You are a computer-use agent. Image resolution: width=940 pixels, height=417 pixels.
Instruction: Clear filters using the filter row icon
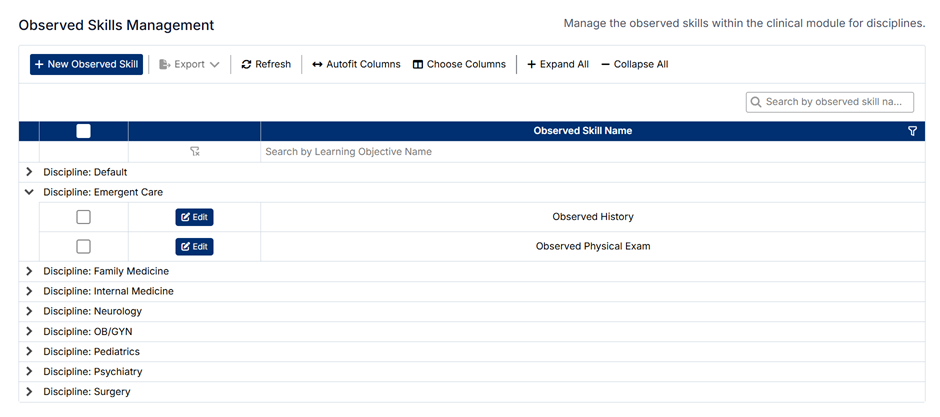(x=195, y=152)
